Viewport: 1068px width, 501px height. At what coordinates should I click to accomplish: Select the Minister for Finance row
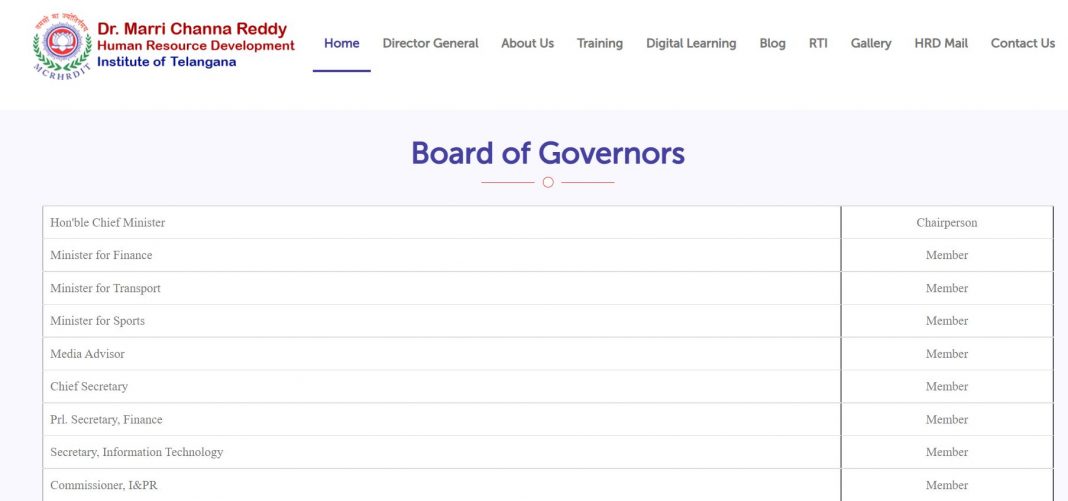click(101, 255)
